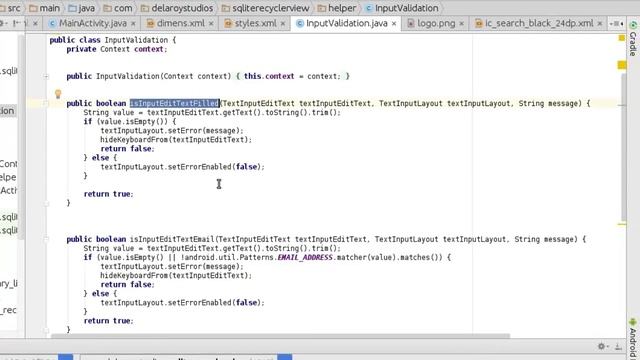Image resolution: width=640 pixels, height=360 pixels.
Task: Click the yellow warning indicator at top of gutter
Action: (622, 38)
